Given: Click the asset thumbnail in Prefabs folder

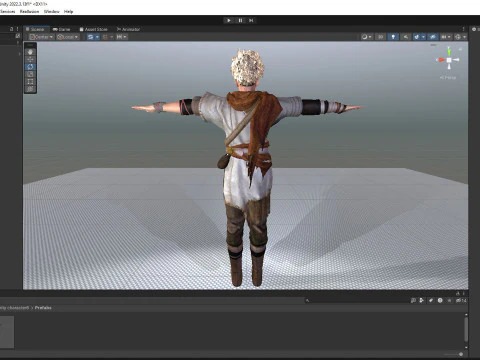Looking at the screenshot, I should tap(7, 332).
